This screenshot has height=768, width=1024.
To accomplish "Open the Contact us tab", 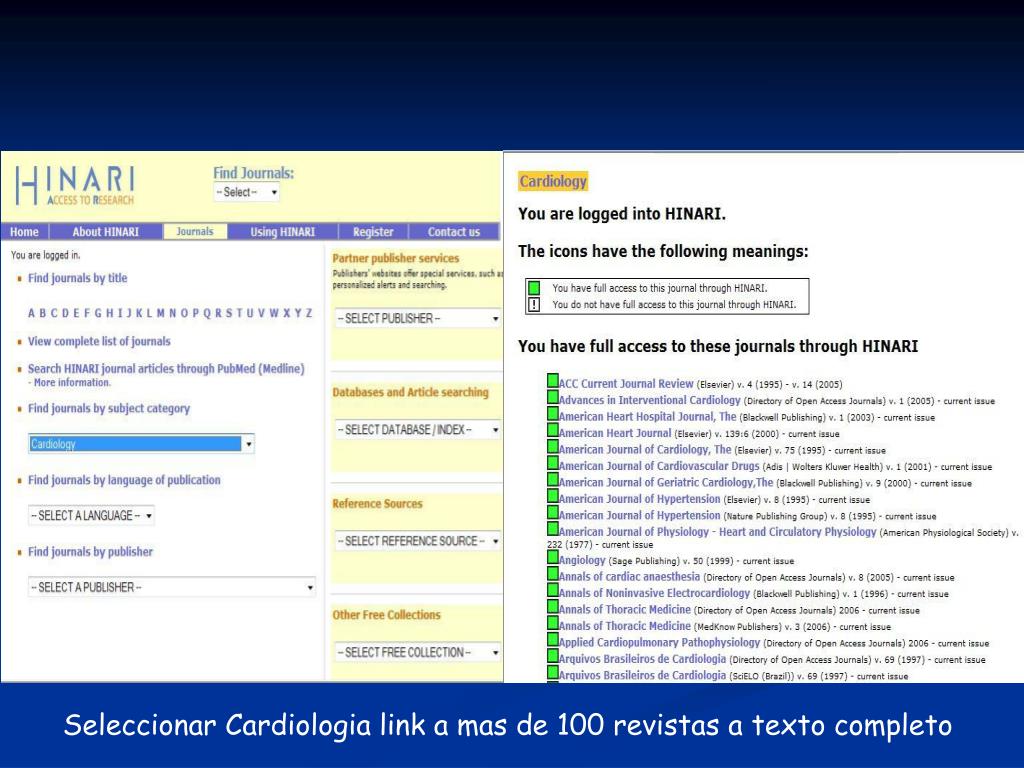I will tap(454, 232).
